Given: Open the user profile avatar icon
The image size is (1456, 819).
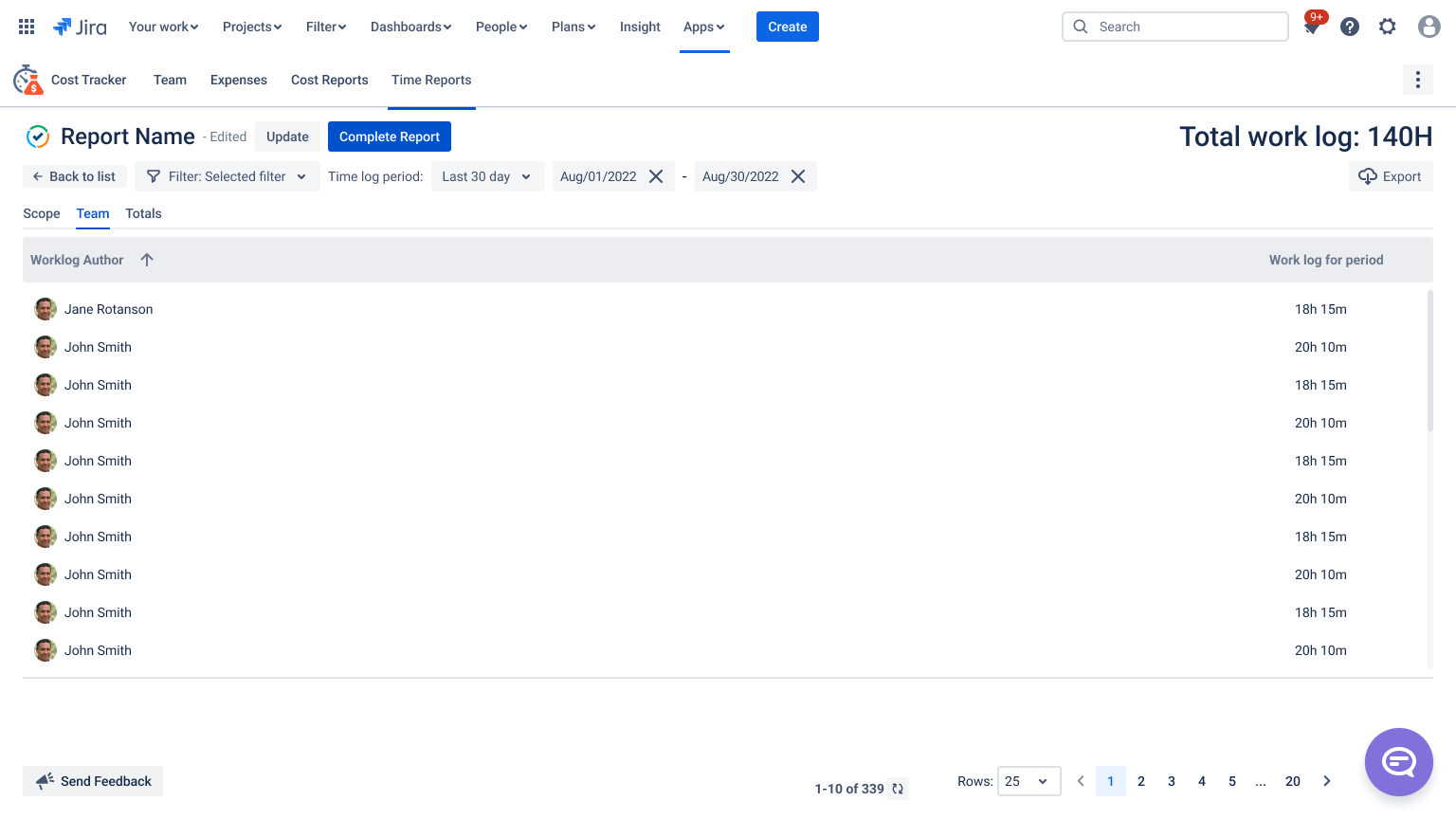Looking at the screenshot, I should pyautogui.click(x=1429, y=27).
